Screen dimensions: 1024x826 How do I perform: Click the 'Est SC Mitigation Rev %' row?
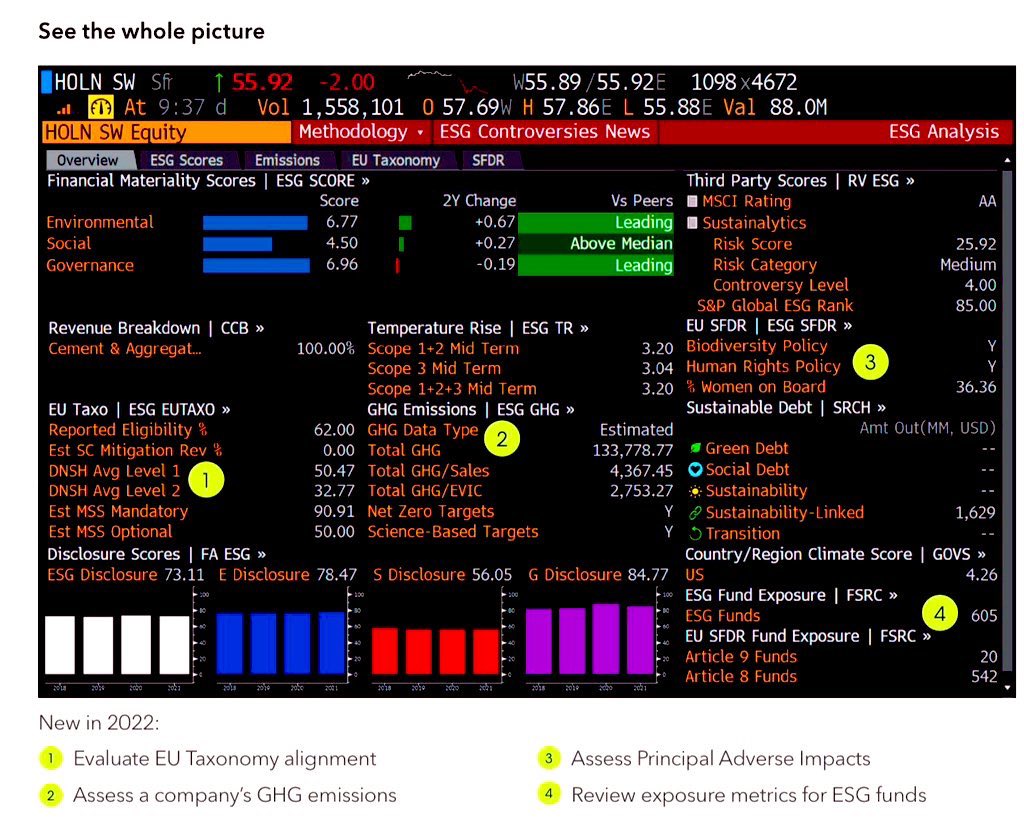tap(201, 451)
